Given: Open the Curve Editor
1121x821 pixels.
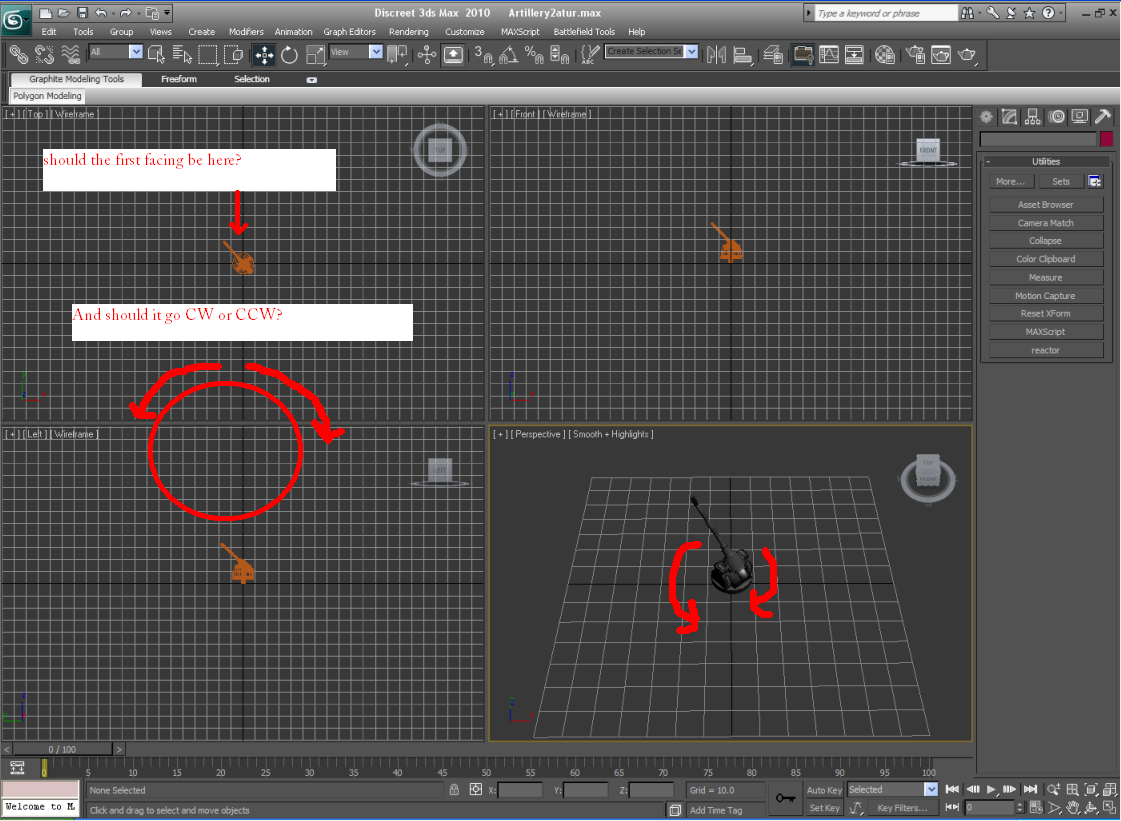Looking at the screenshot, I should [830, 55].
